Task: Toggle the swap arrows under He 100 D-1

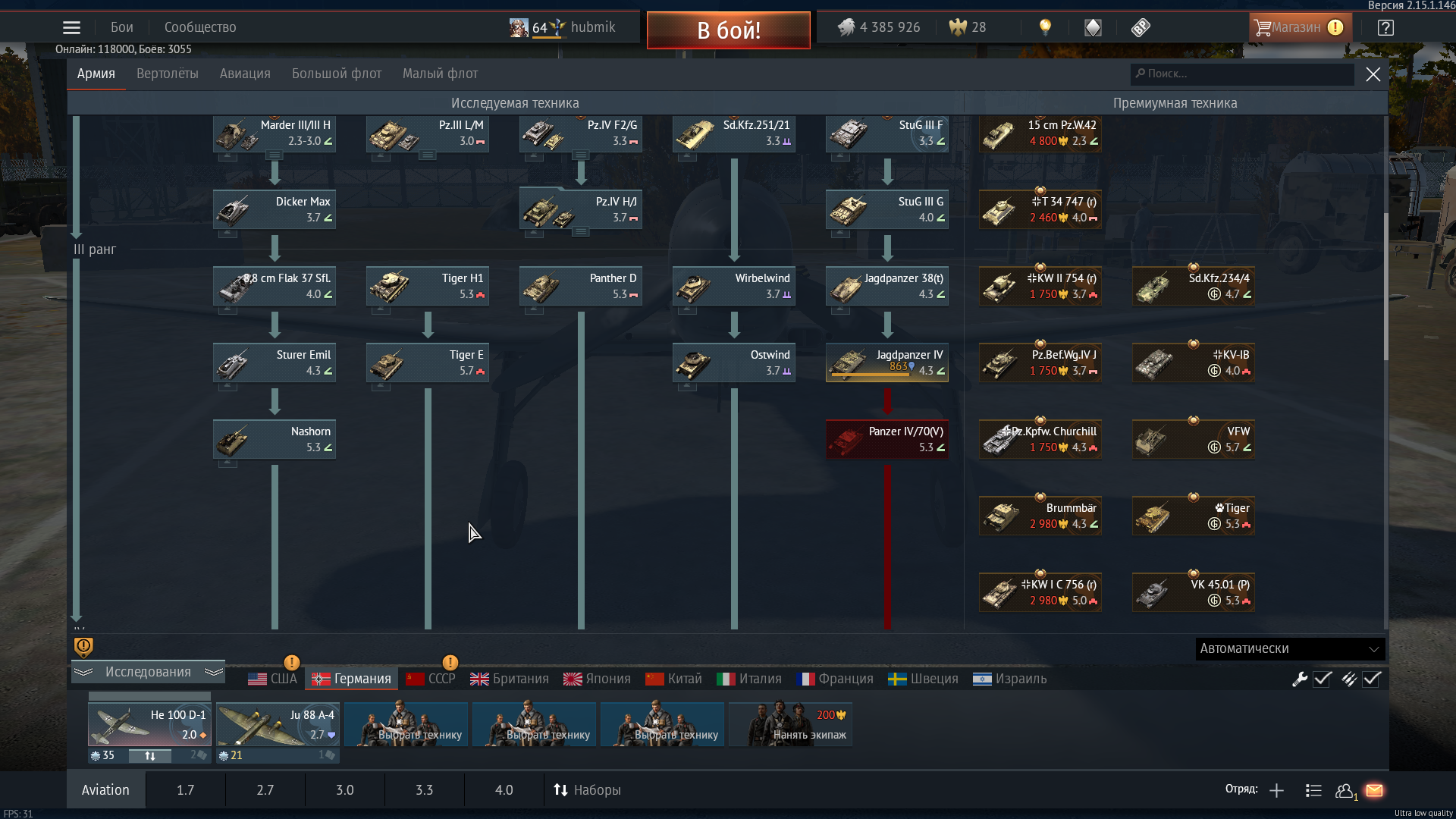Action: pyautogui.click(x=150, y=756)
